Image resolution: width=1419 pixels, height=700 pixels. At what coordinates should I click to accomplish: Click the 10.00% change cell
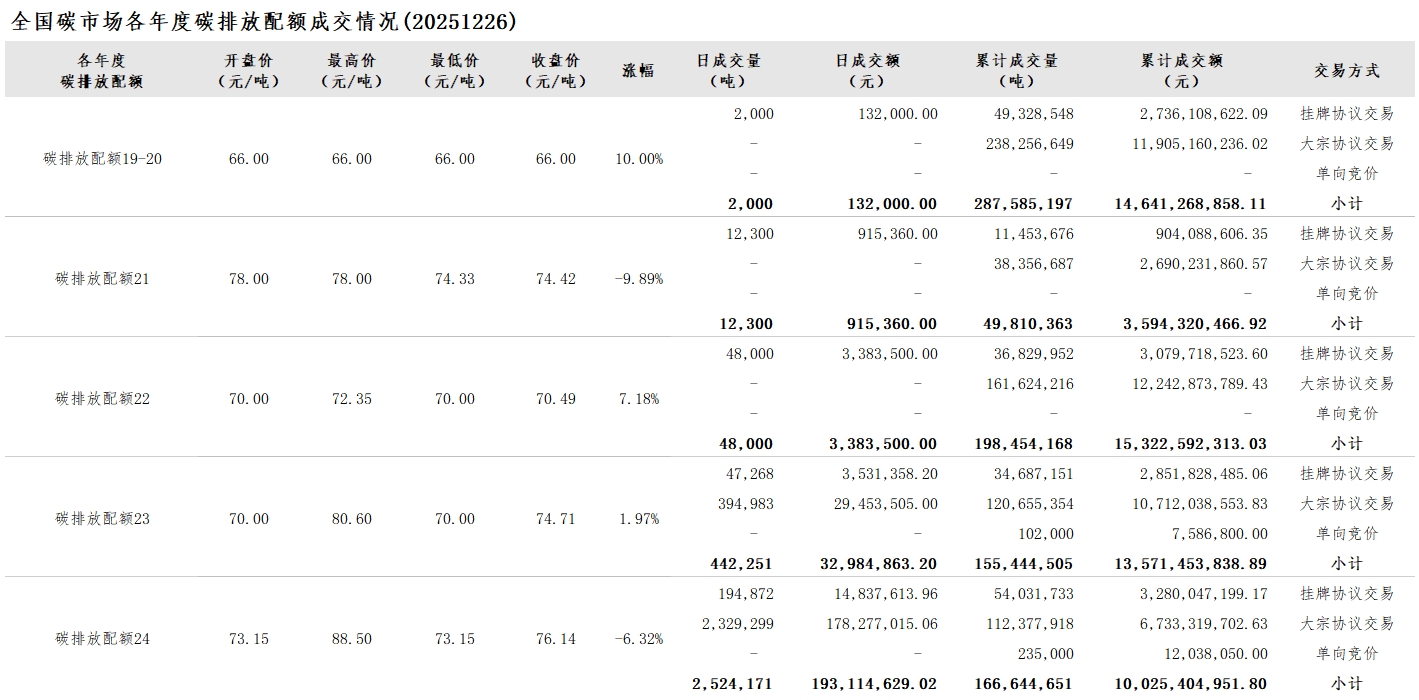coord(639,159)
